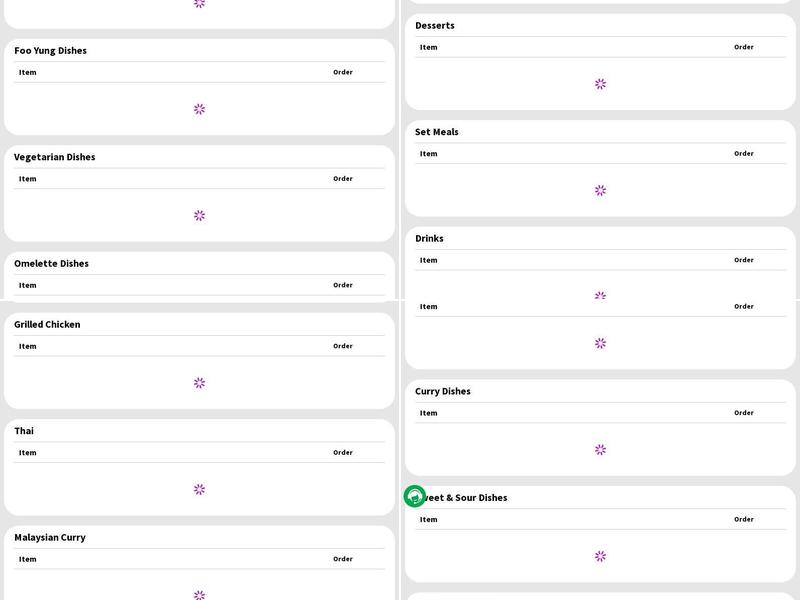Image resolution: width=800 pixels, height=600 pixels.
Task: Click the Desserts section loading spinner
Action: click(600, 84)
